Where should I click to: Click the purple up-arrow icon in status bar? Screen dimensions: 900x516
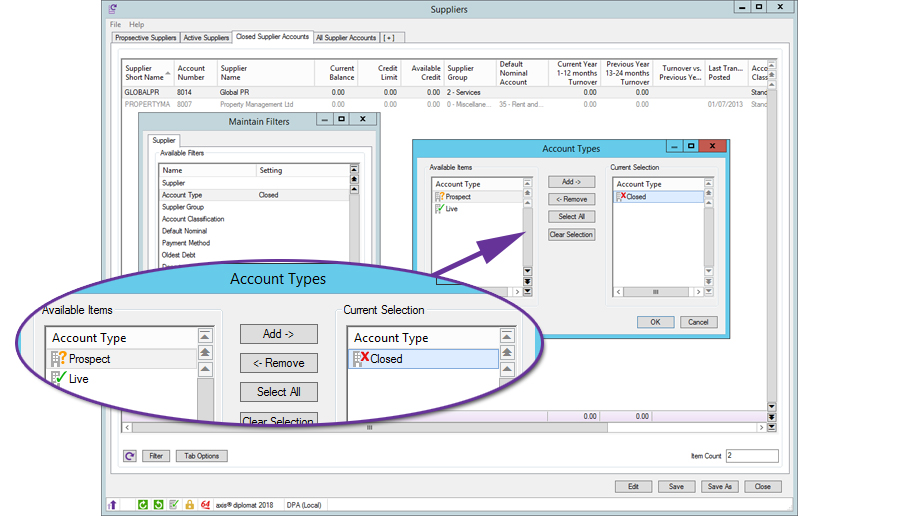pos(112,505)
